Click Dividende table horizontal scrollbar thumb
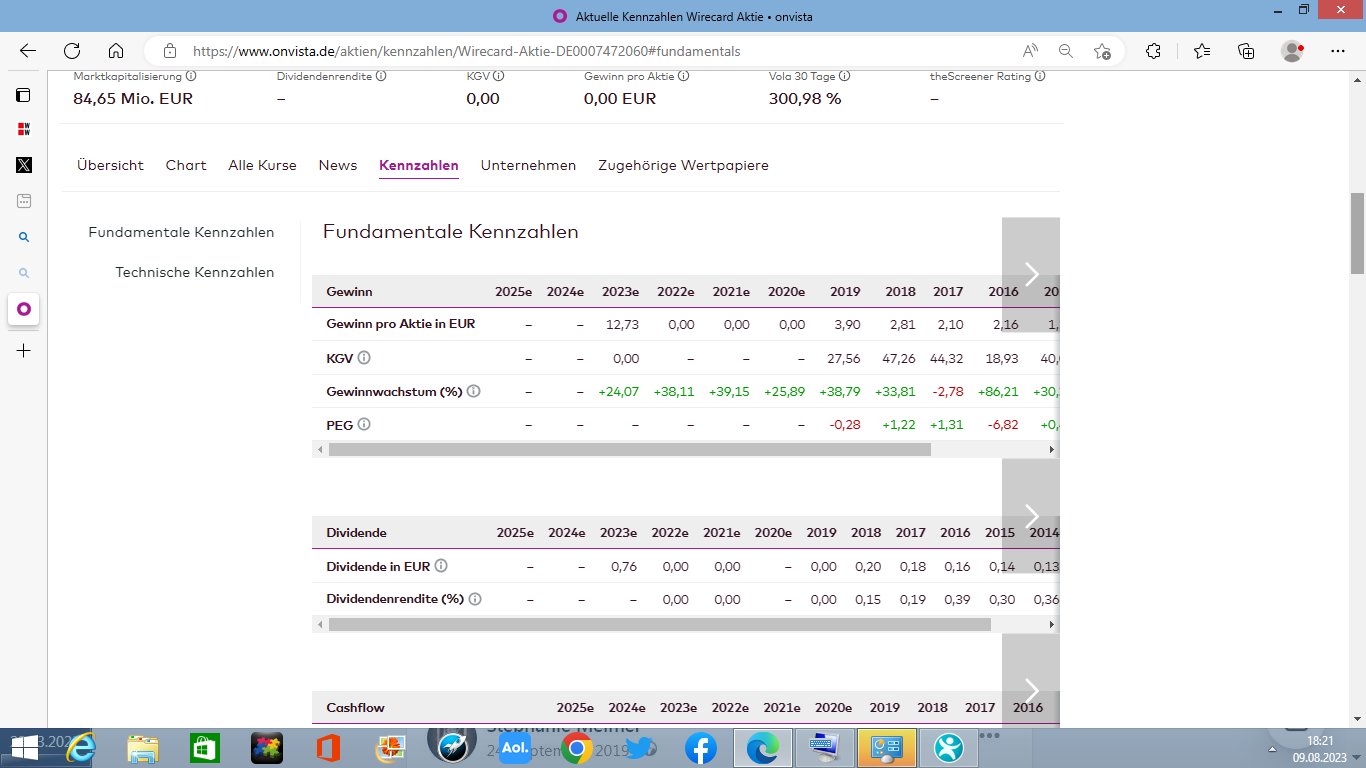This screenshot has width=1366, height=768. 659,624
